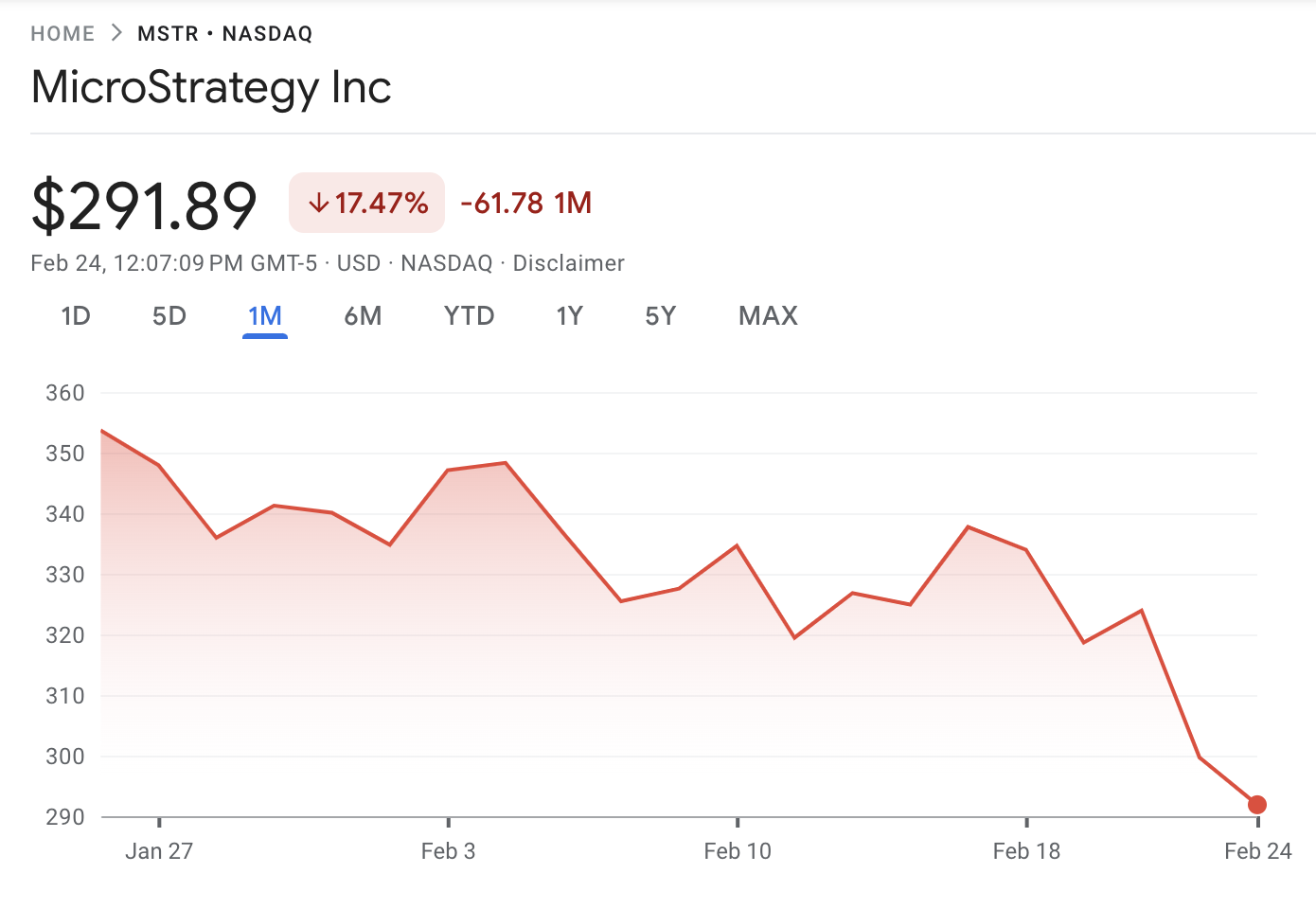Select the active 1M range tab
Image resolution: width=1316 pixels, height=909 pixels.
pos(265,316)
